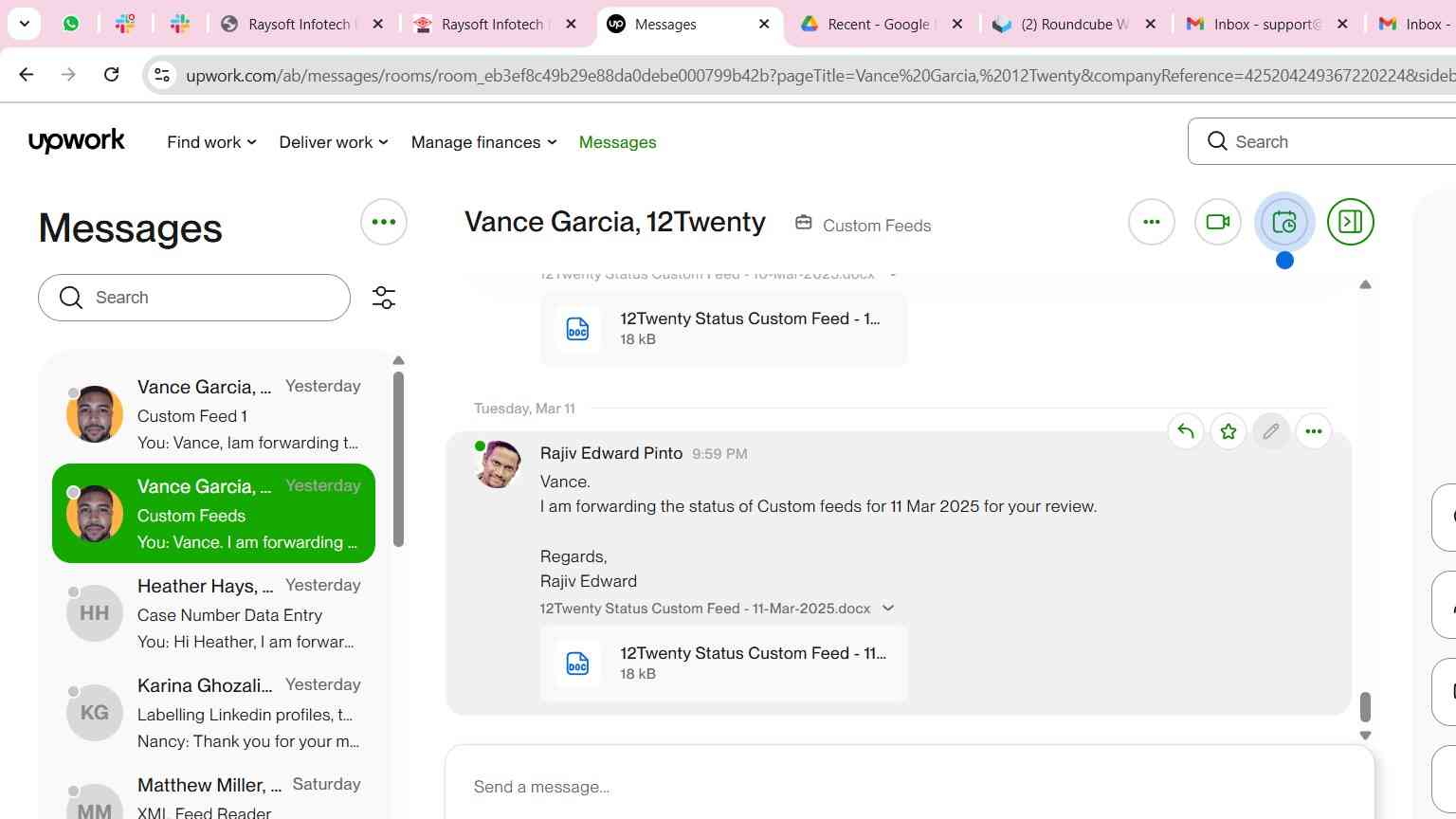Click the top Upwork Search field
This screenshot has height=819, width=1456.
[1321, 141]
